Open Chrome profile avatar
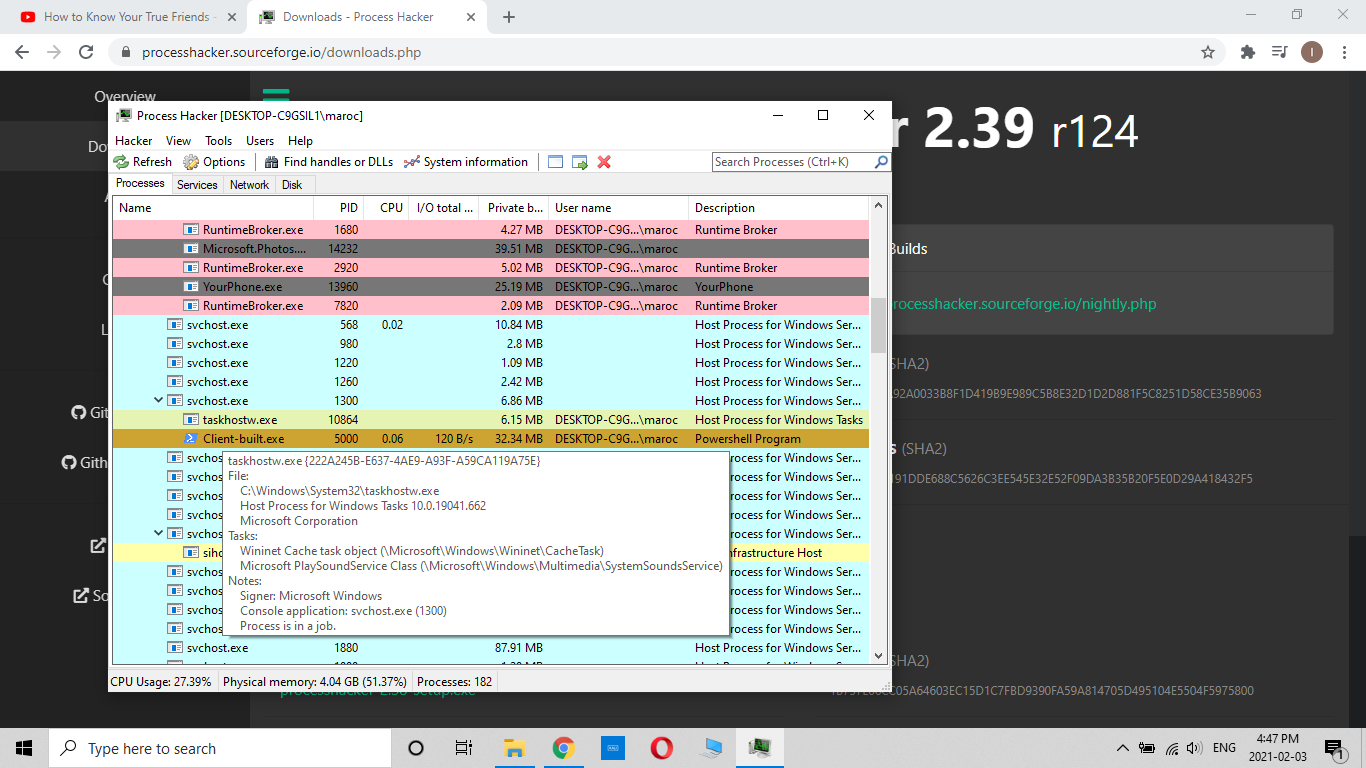1366x768 pixels. tap(1311, 52)
